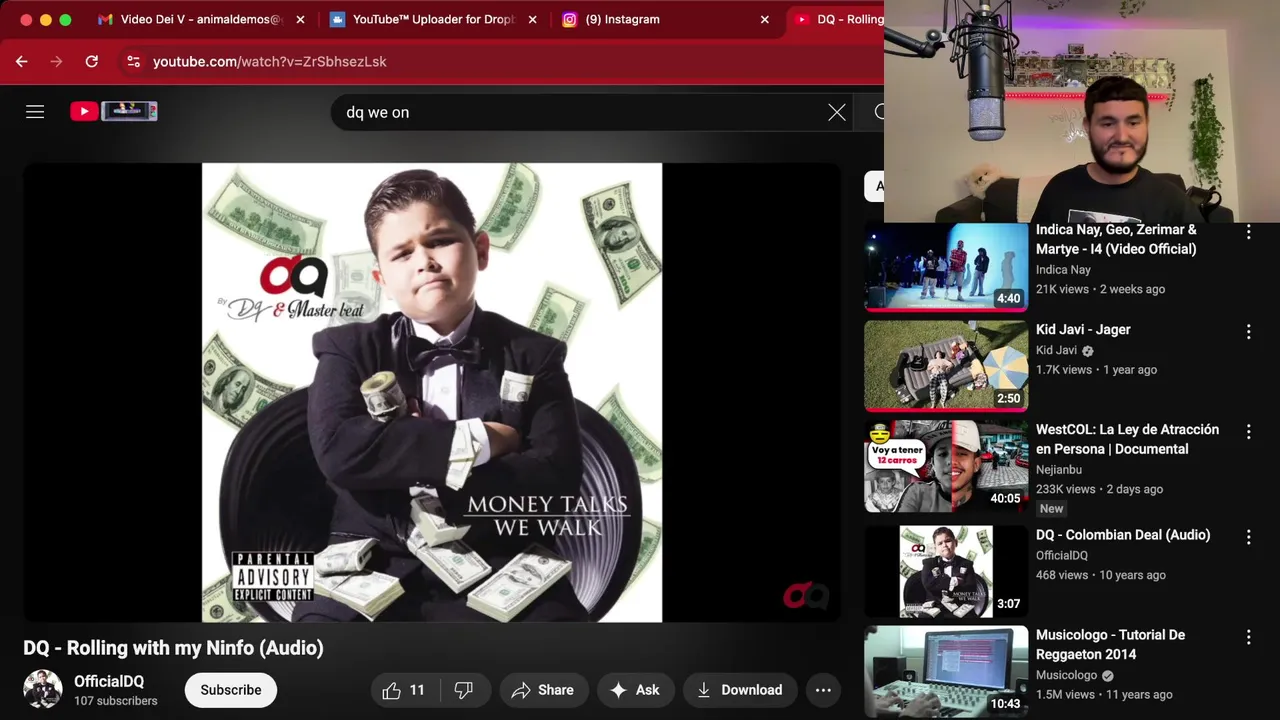Open the YouTube hamburger guide menu

[35, 112]
